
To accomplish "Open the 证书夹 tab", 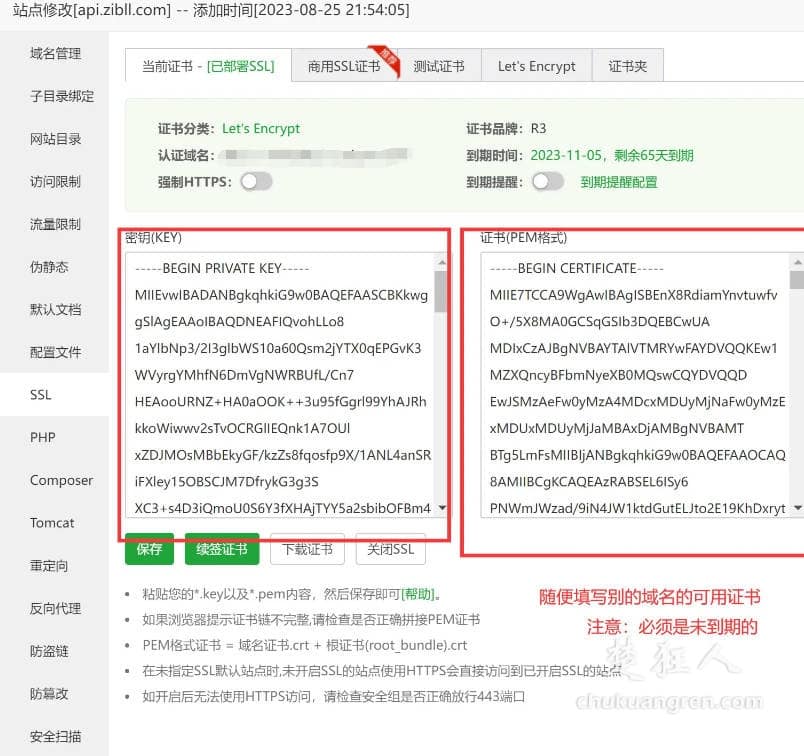I will coord(627,65).
